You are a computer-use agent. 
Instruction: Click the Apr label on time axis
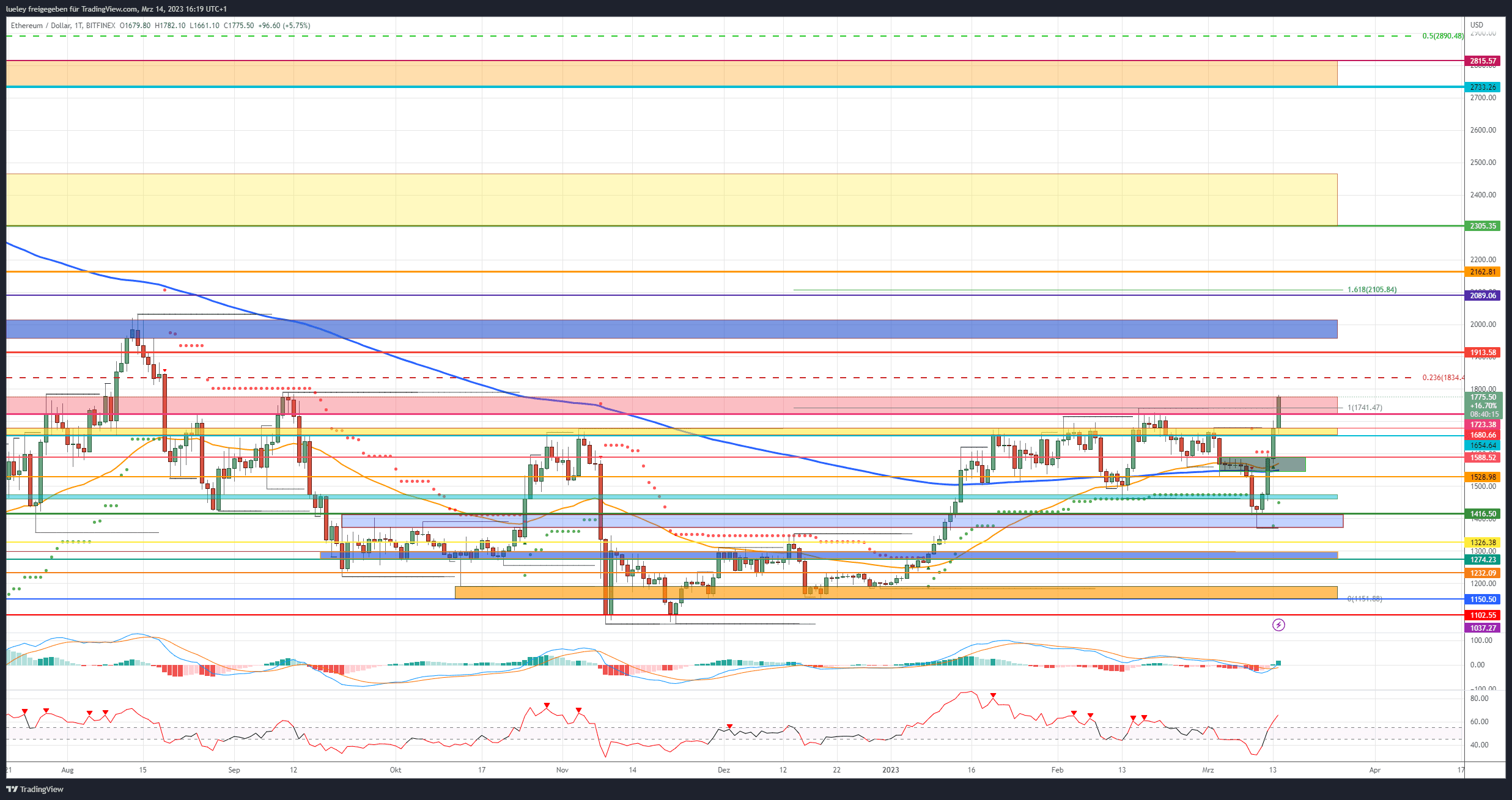pyautogui.click(x=1375, y=770)
